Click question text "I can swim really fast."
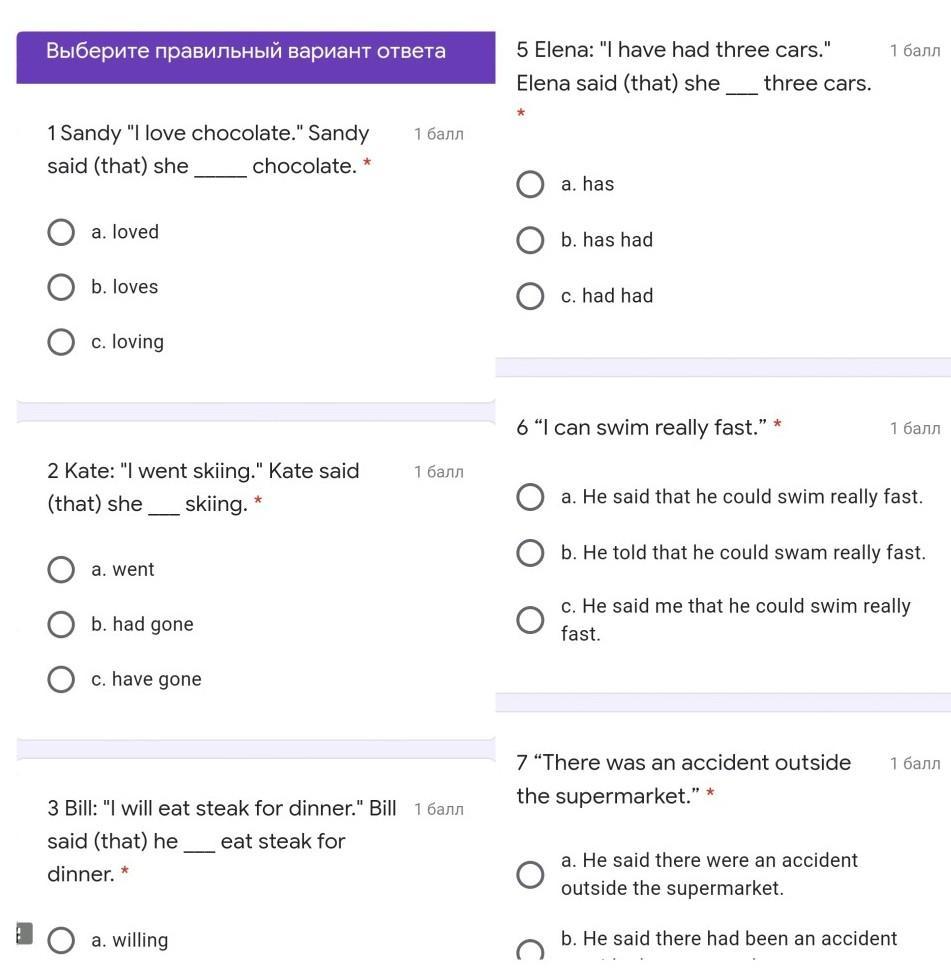This screenshot has height=973, width=951. pos(642,428)
